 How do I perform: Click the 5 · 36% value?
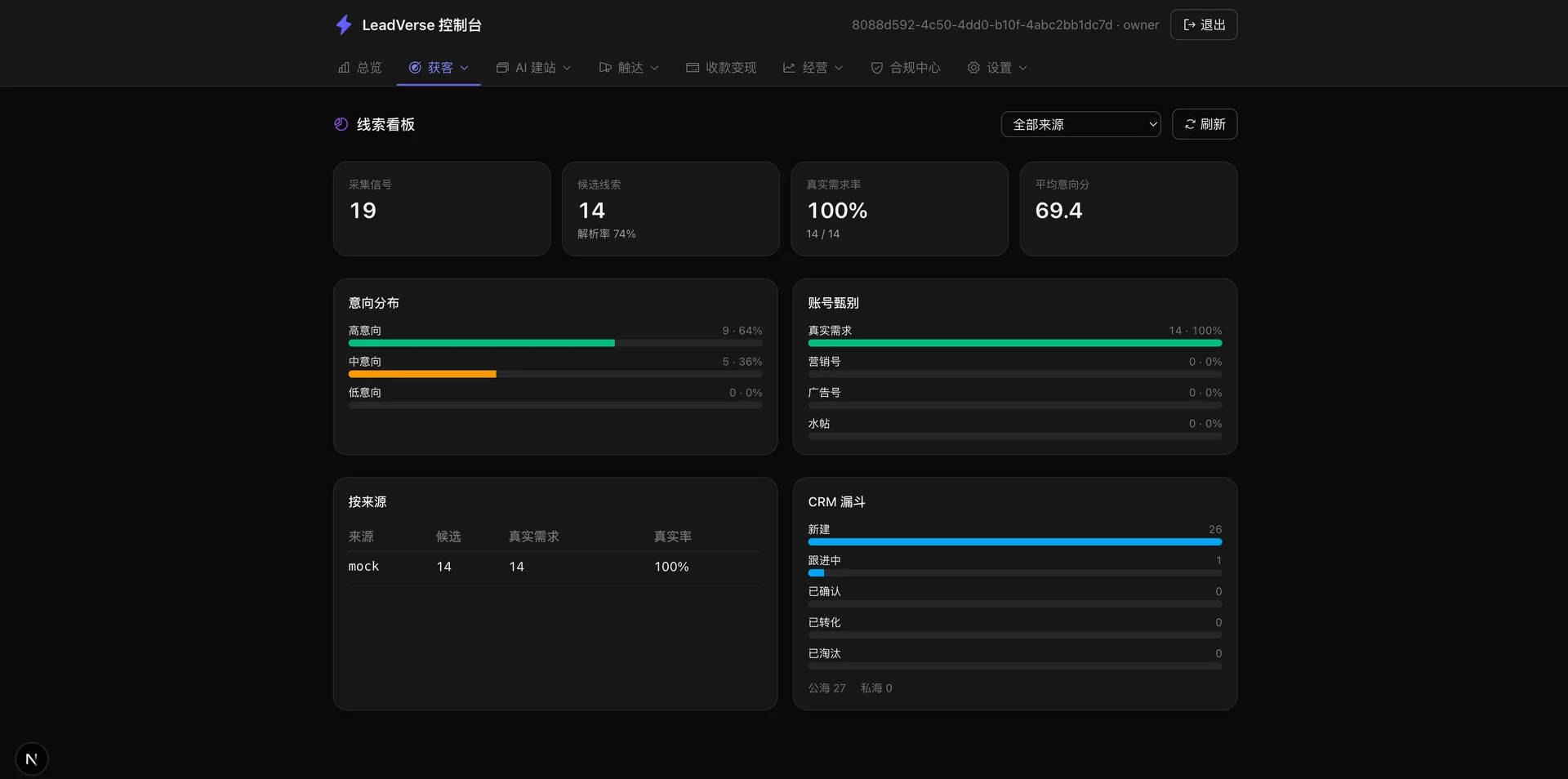742,362
